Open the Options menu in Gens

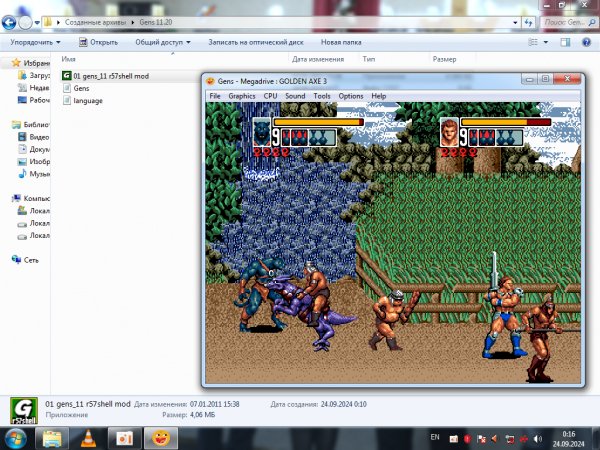[x=351, y=96]
